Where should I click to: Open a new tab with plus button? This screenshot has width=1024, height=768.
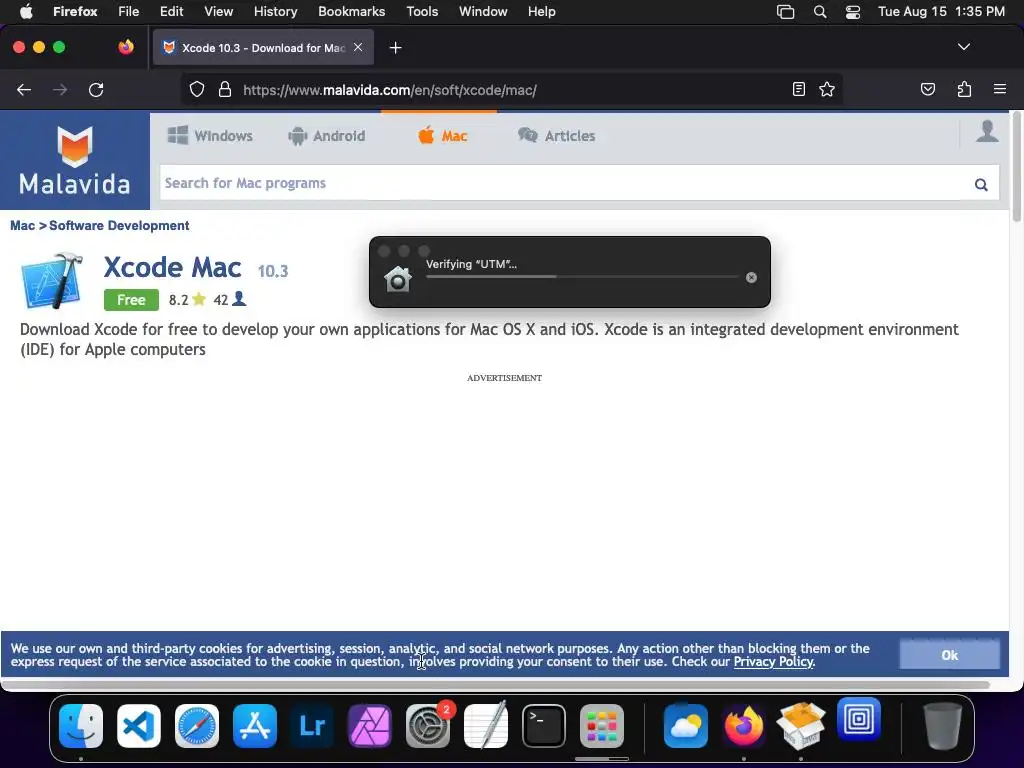[x=395, y=48]
